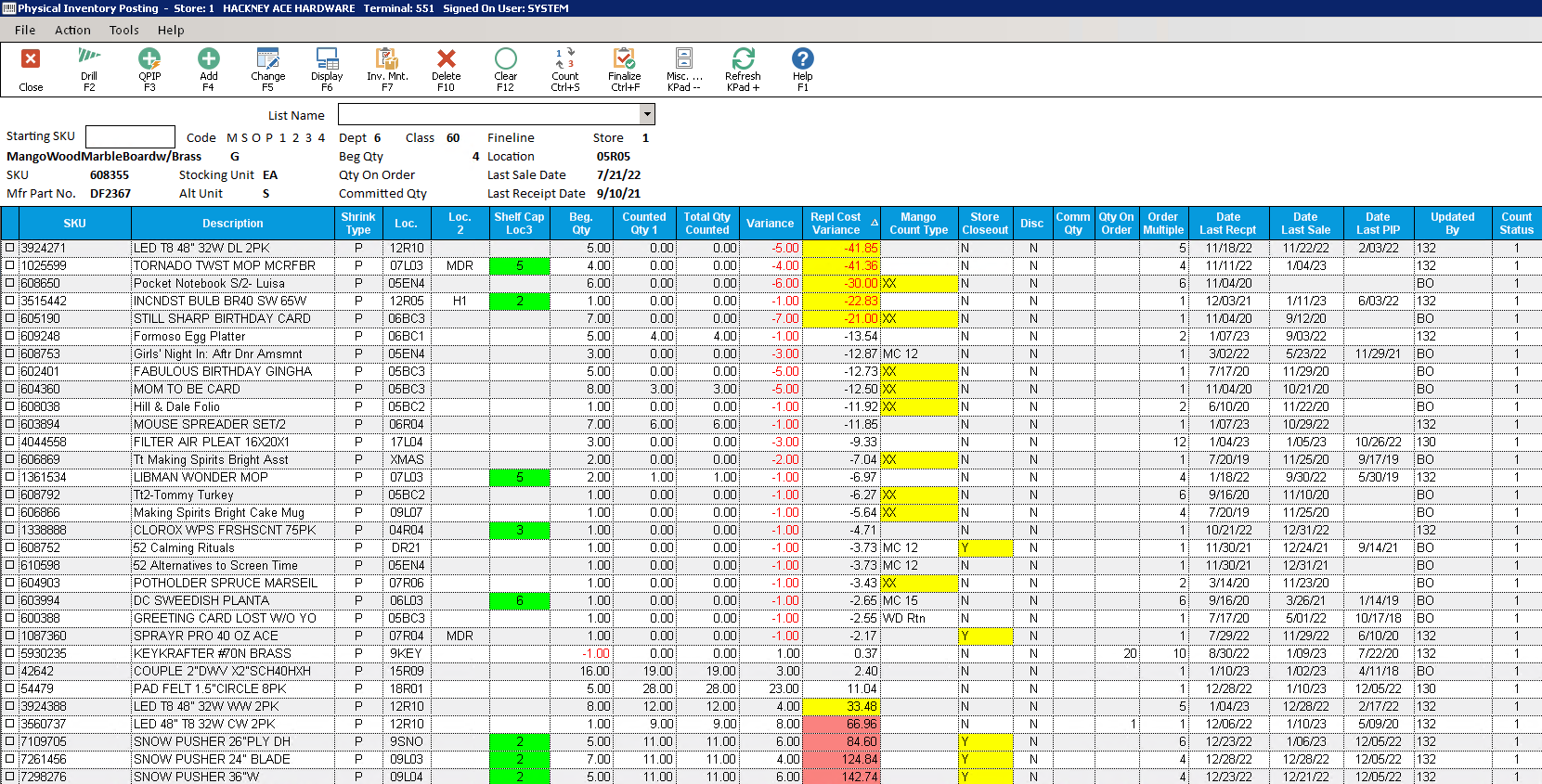Image resolution: width=1542 pixels, height=784 pixels.
Task: Click the Finalize Ctrl+F icon
Action: pos(625,70)
